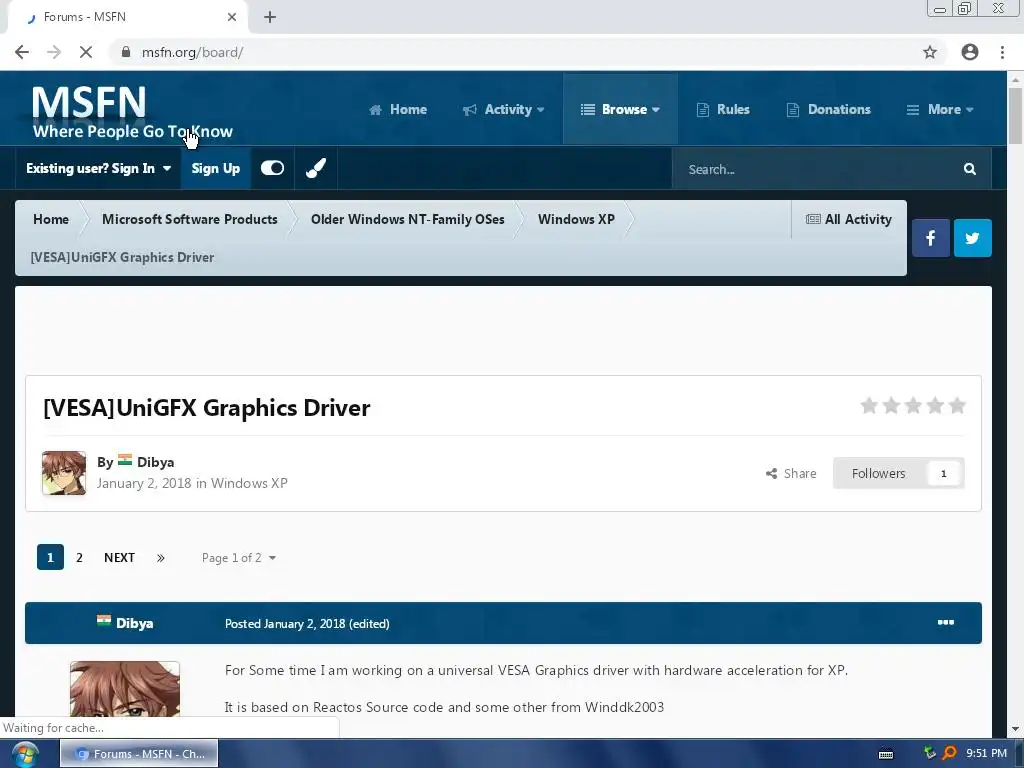Click the search magnifier icon

(970, 169)
